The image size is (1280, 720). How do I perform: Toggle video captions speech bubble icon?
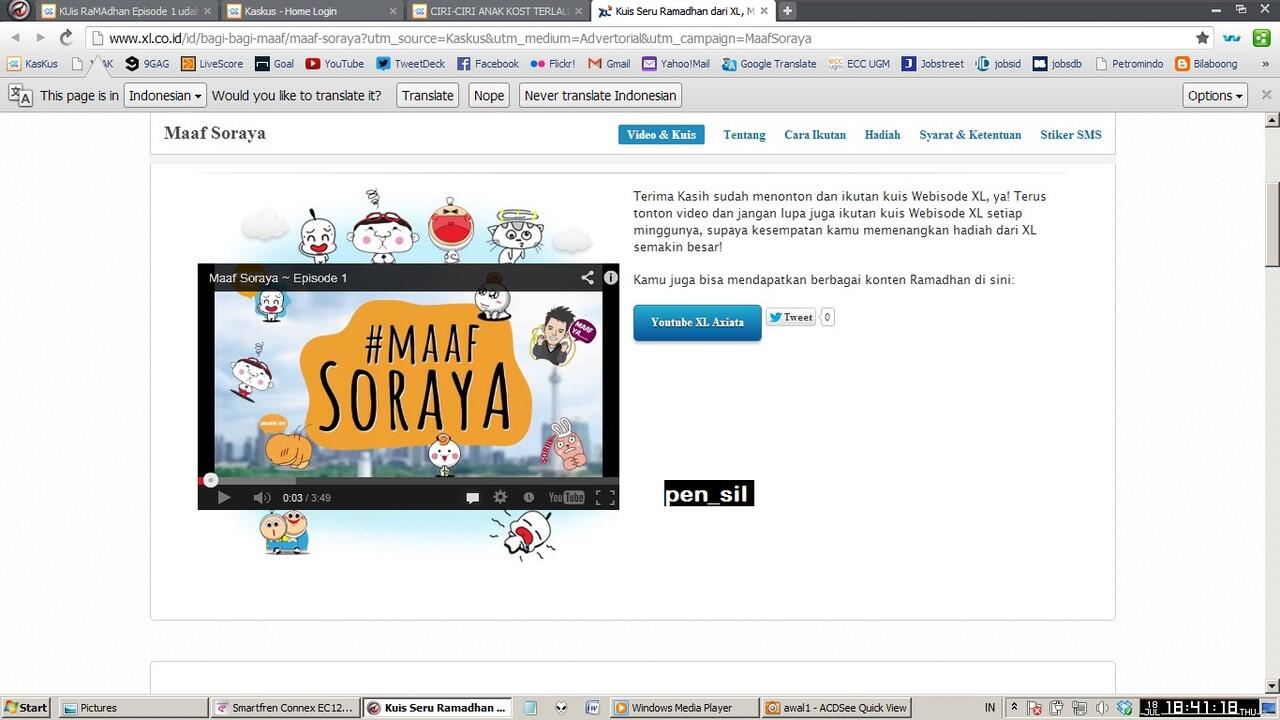(473, 497)
